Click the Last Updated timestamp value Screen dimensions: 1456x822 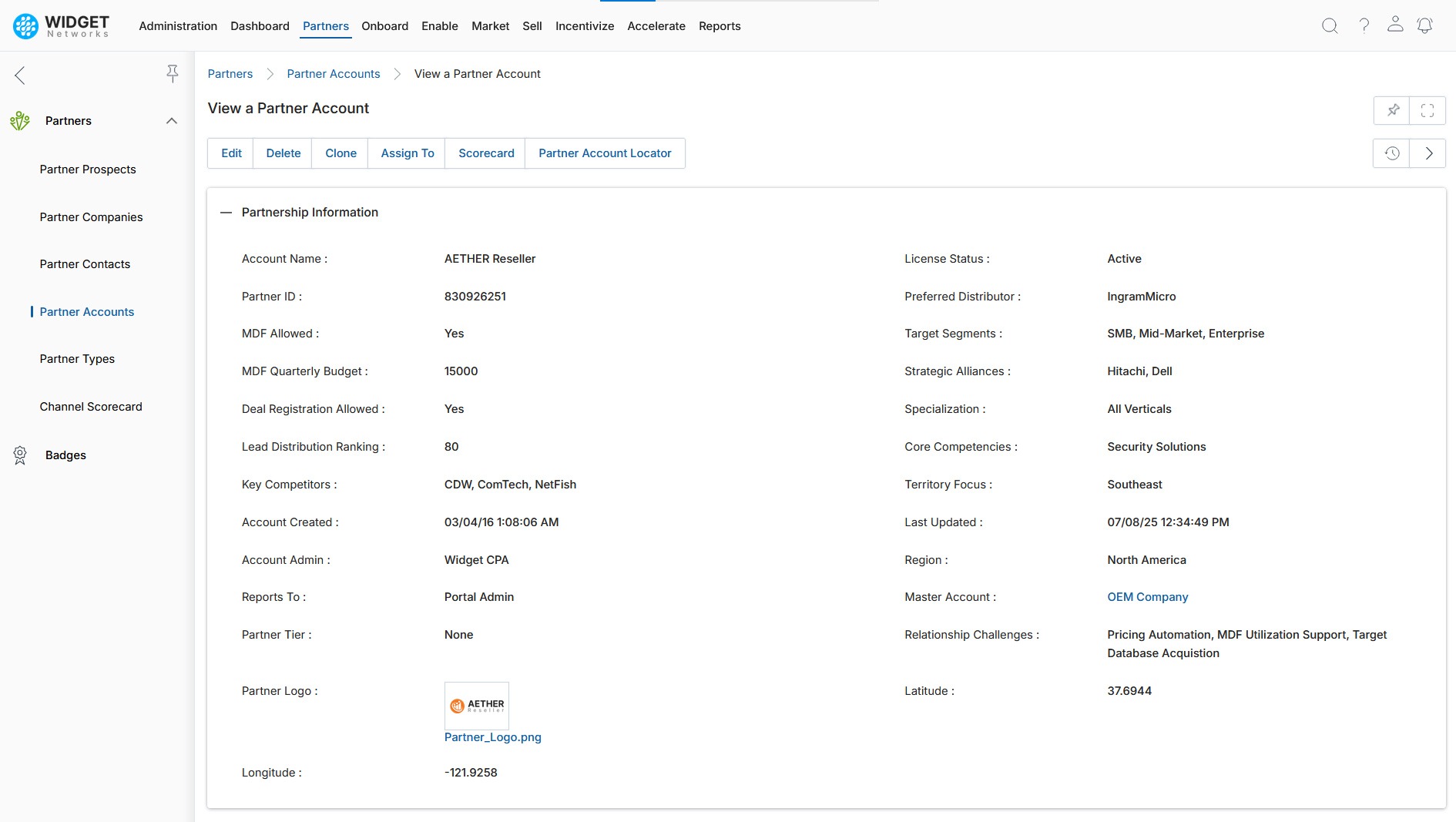[x=1168, y=522]
